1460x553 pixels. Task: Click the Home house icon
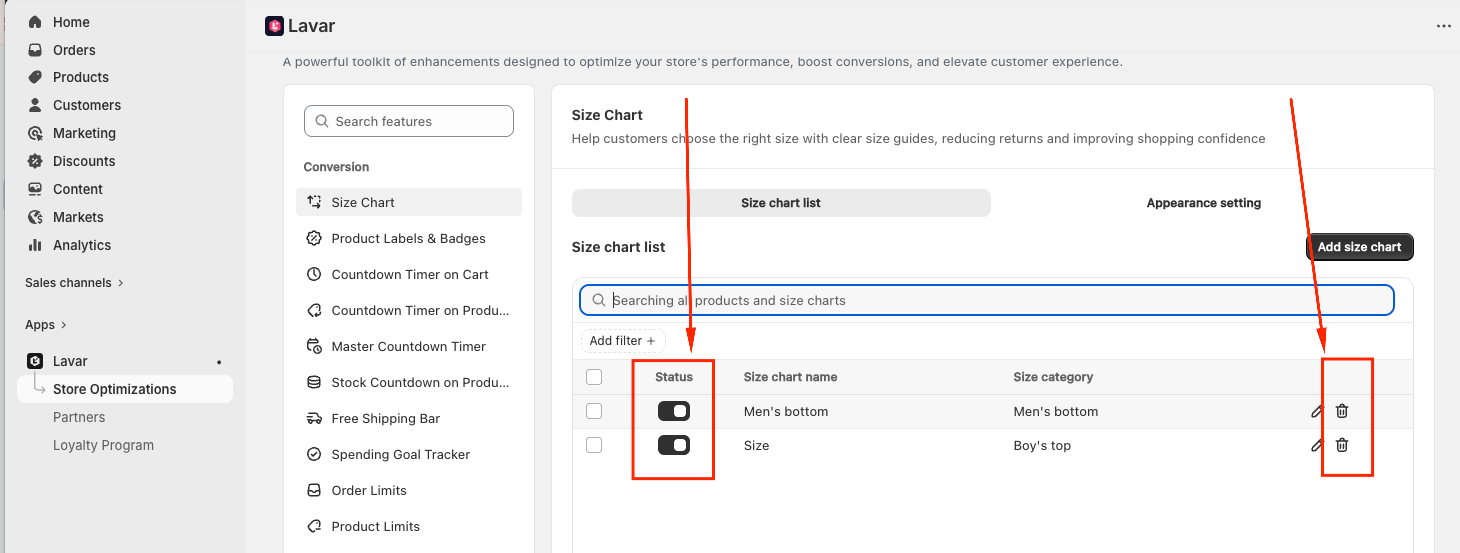point(35,22)
